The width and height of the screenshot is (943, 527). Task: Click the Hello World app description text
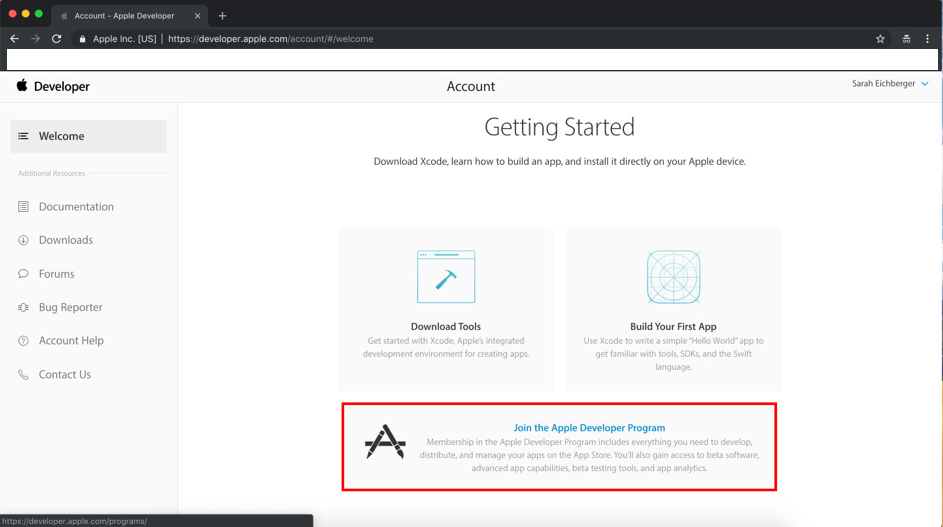673,354
